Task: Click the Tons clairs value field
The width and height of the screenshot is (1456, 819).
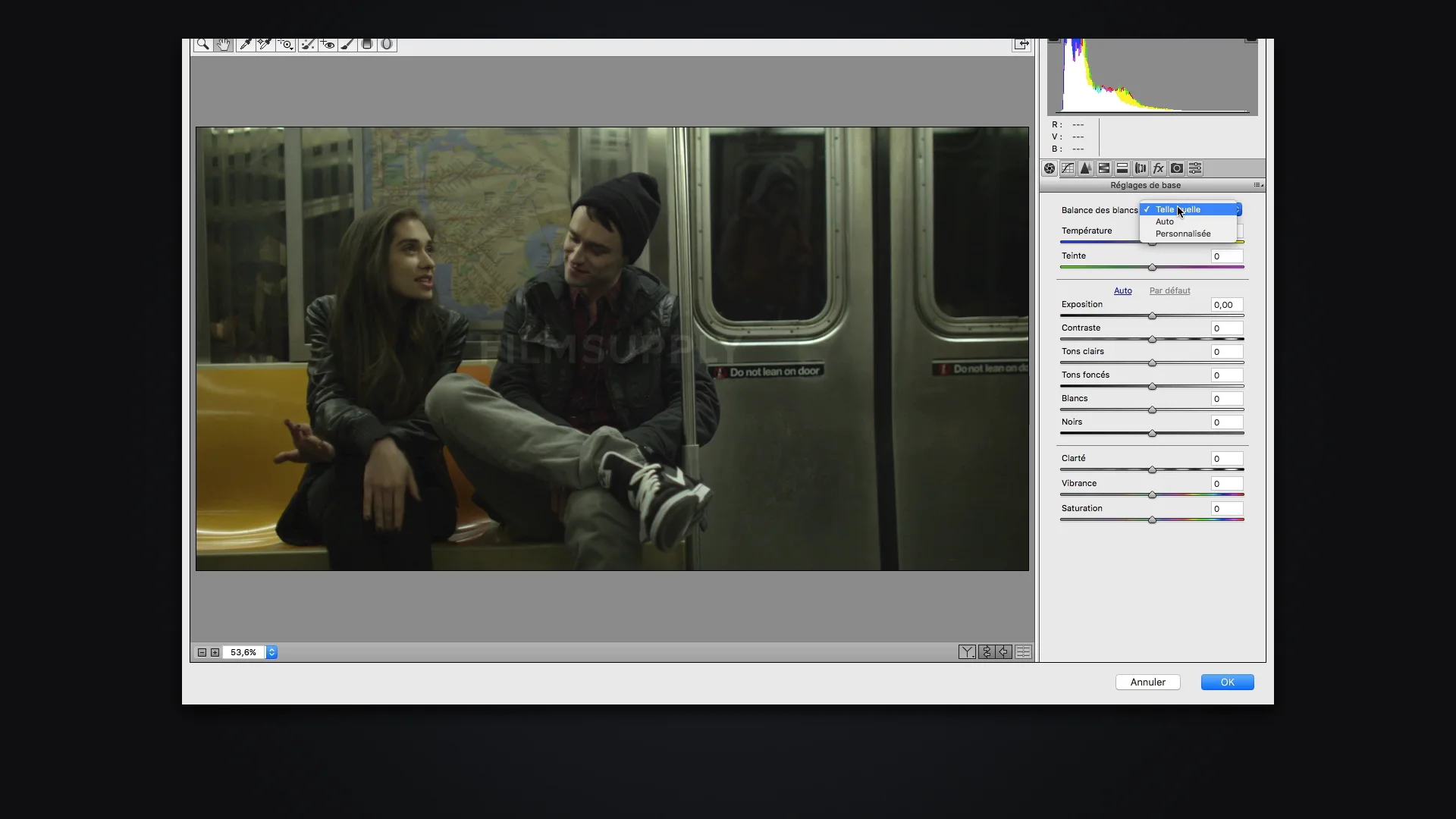Action: tap(1227, 352)
